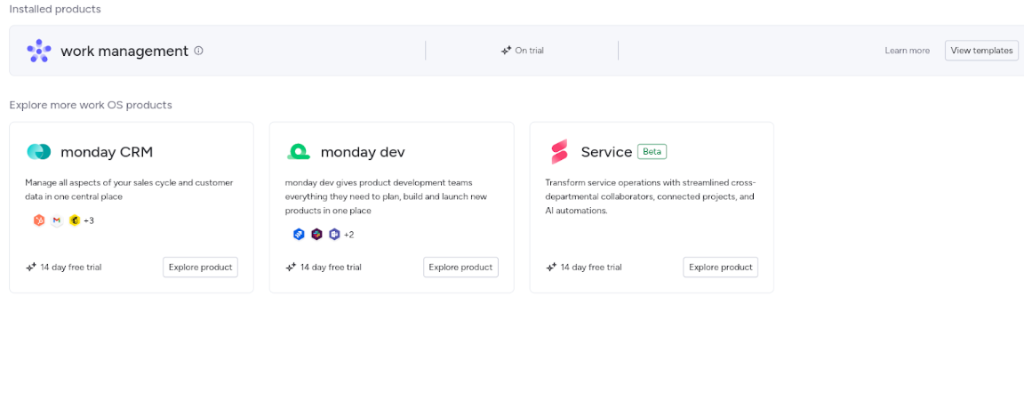The width and height of the screenshot is (1024, 409).
Task: Show the +2 more integrations in monday dev
Action: pos(349,235)
